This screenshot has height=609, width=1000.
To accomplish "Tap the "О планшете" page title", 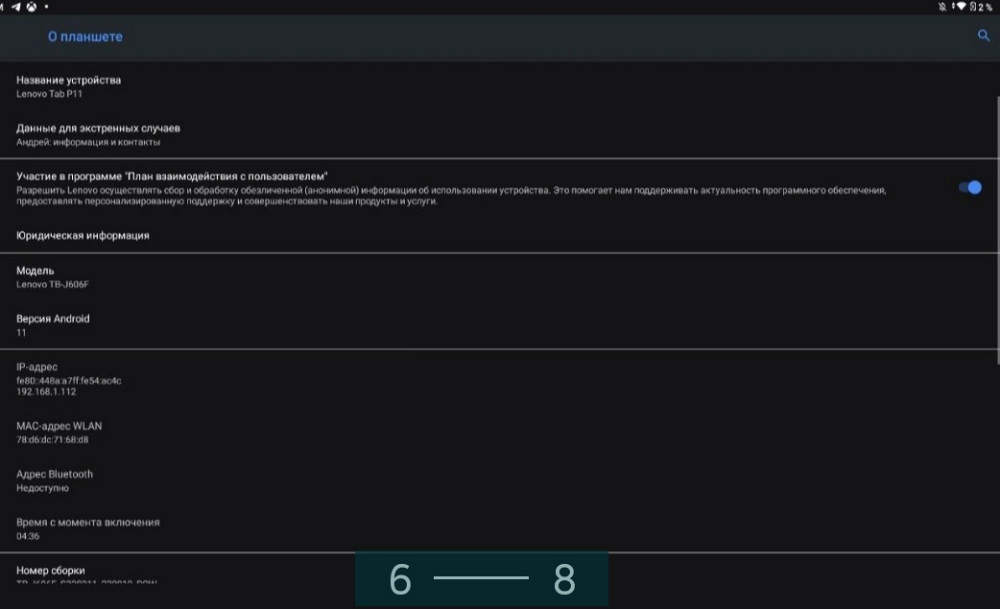I will [x=85, y=37].
